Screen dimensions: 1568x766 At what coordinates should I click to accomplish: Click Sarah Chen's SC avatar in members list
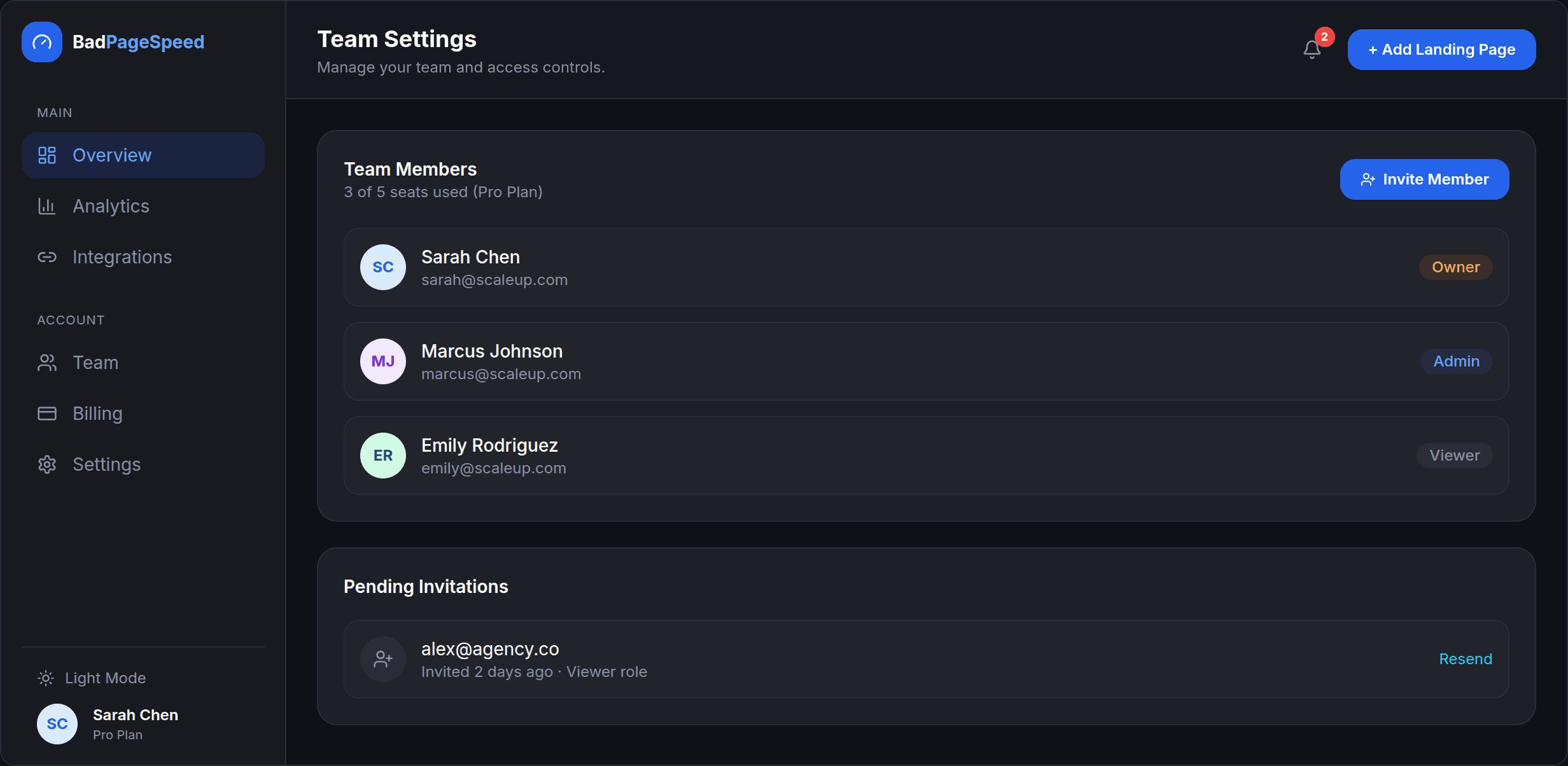383,267
